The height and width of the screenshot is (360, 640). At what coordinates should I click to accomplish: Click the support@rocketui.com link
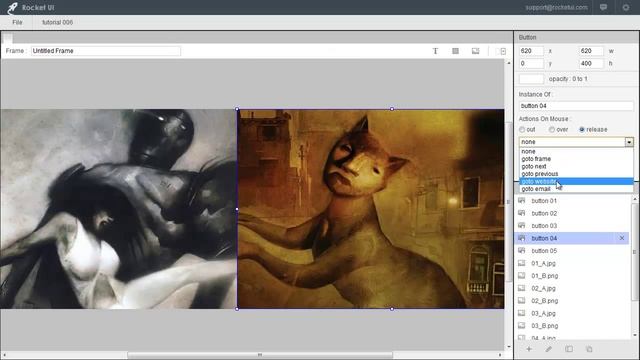coord(556,7)
